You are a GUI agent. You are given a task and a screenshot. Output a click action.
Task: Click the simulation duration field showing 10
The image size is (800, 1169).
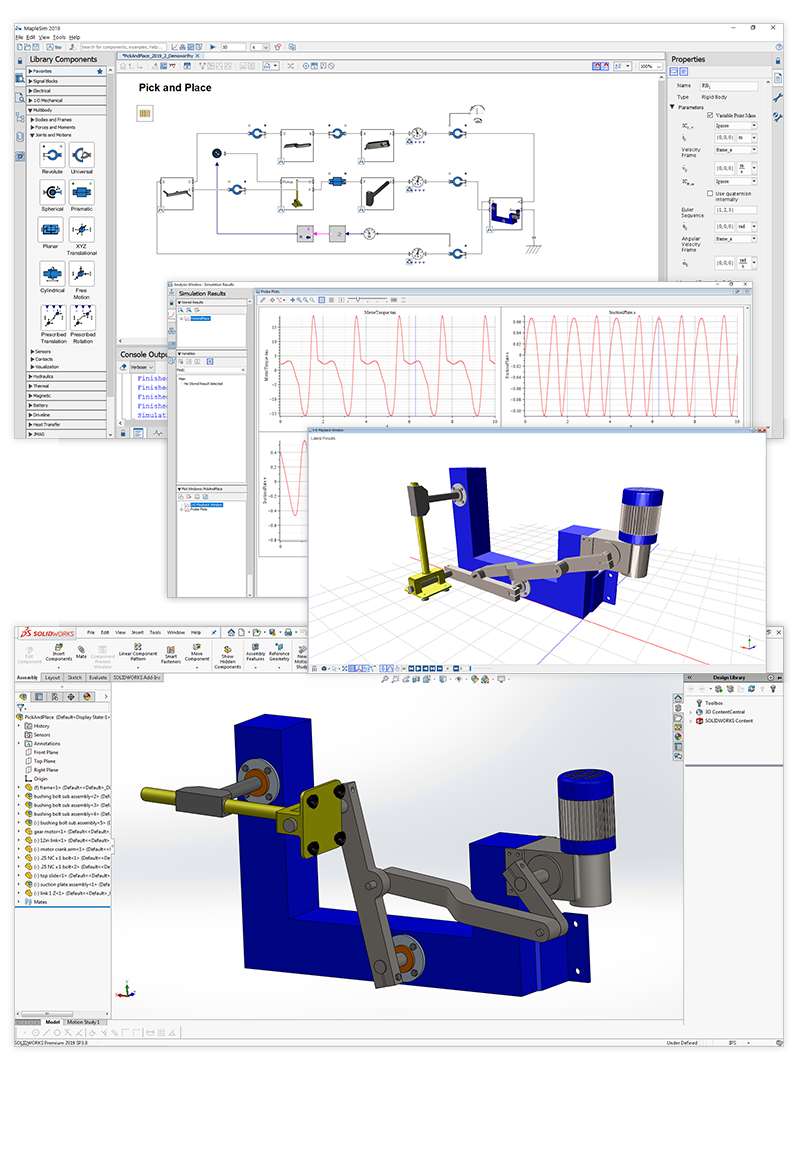point(233,47)
